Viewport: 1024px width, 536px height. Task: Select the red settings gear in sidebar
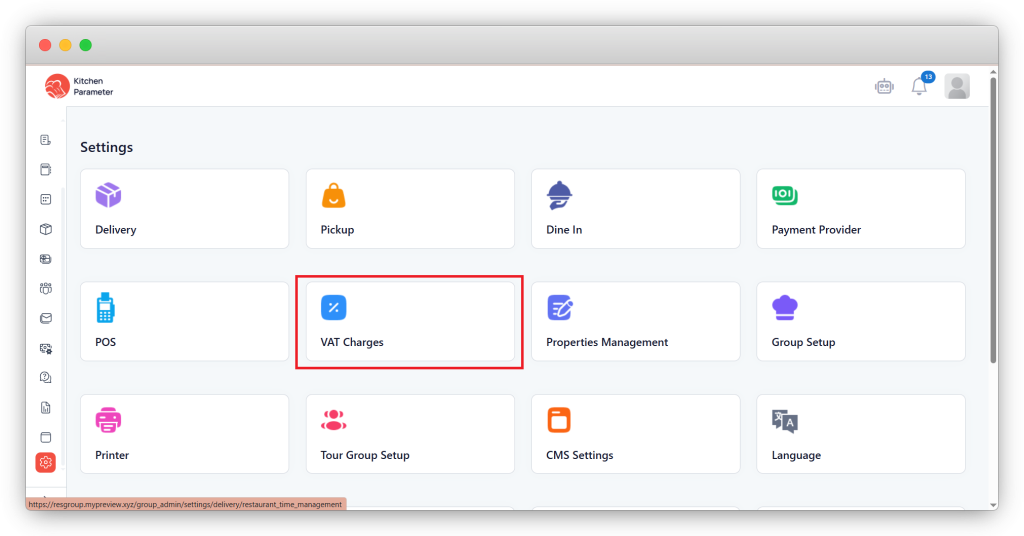pyautogui.click(x=45, y=462)
